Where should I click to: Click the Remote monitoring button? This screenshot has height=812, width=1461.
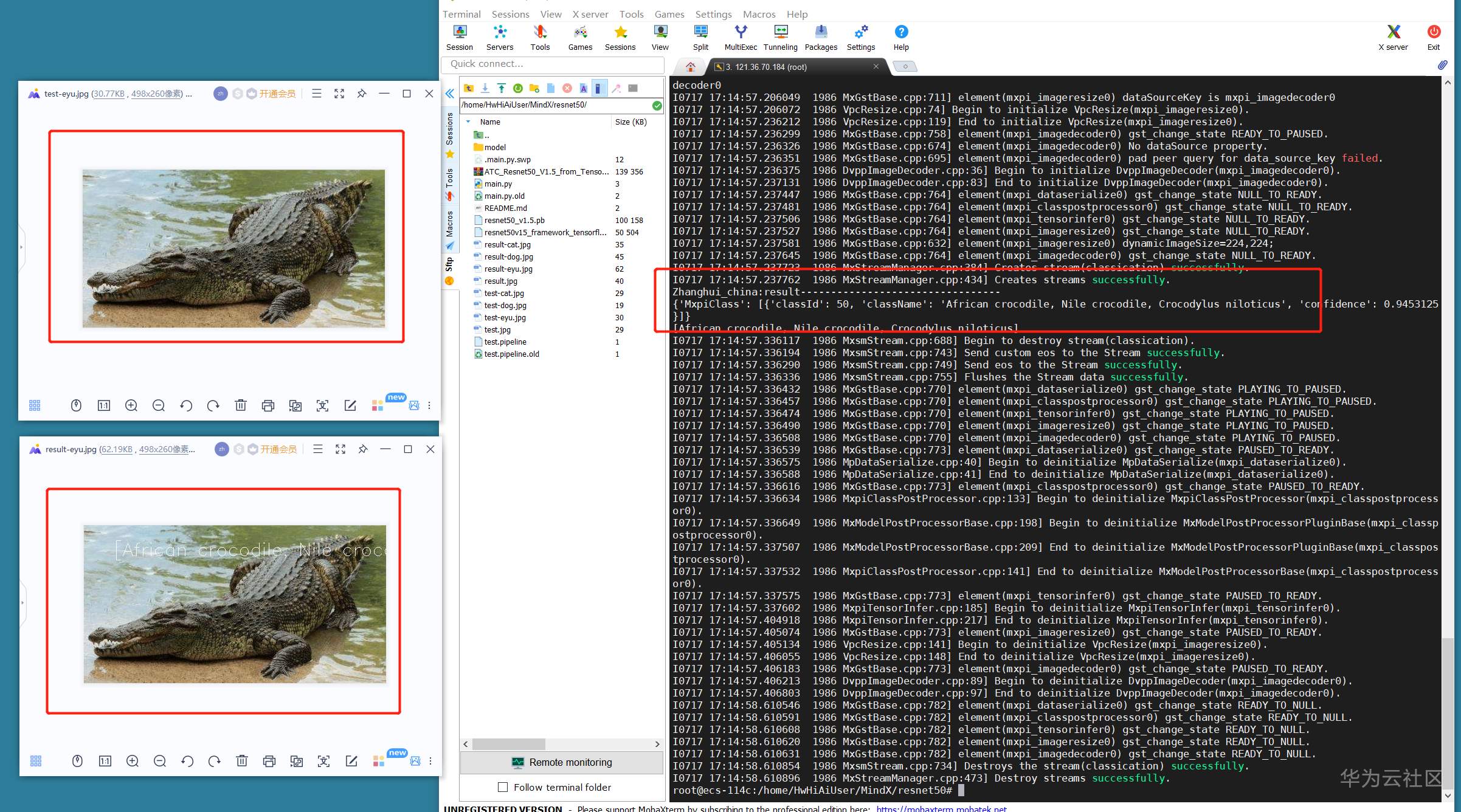click(x=561, y=762)
